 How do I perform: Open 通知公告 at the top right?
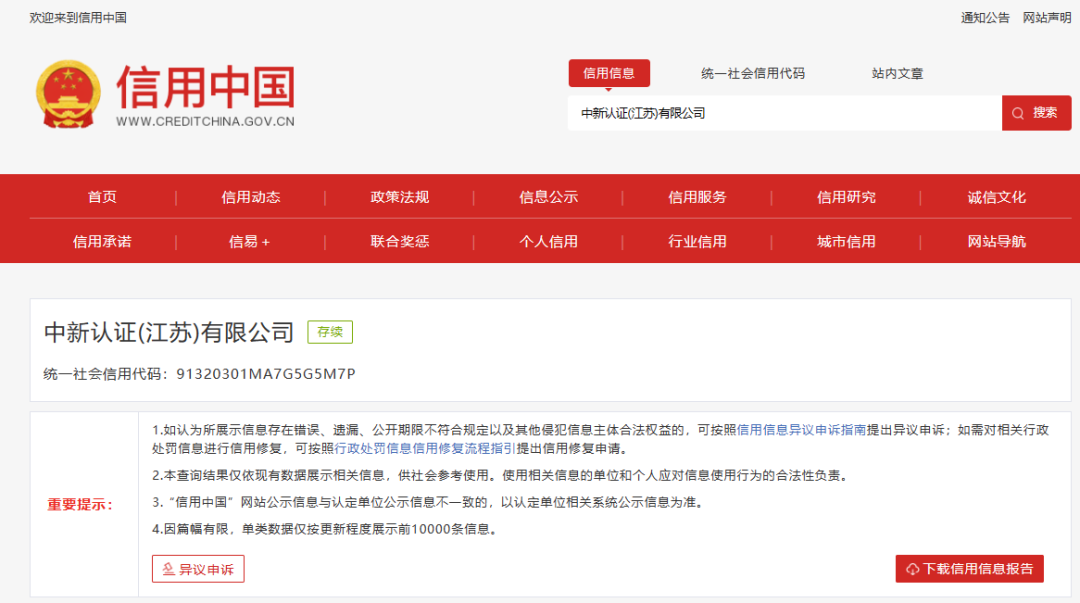tap(985, 17)
